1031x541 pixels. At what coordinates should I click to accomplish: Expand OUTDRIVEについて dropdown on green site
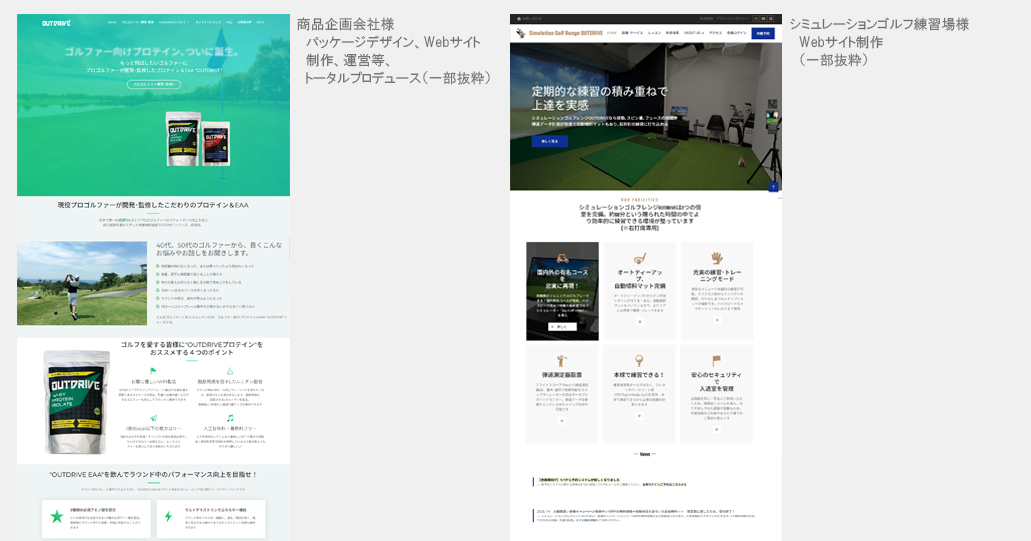173,21
